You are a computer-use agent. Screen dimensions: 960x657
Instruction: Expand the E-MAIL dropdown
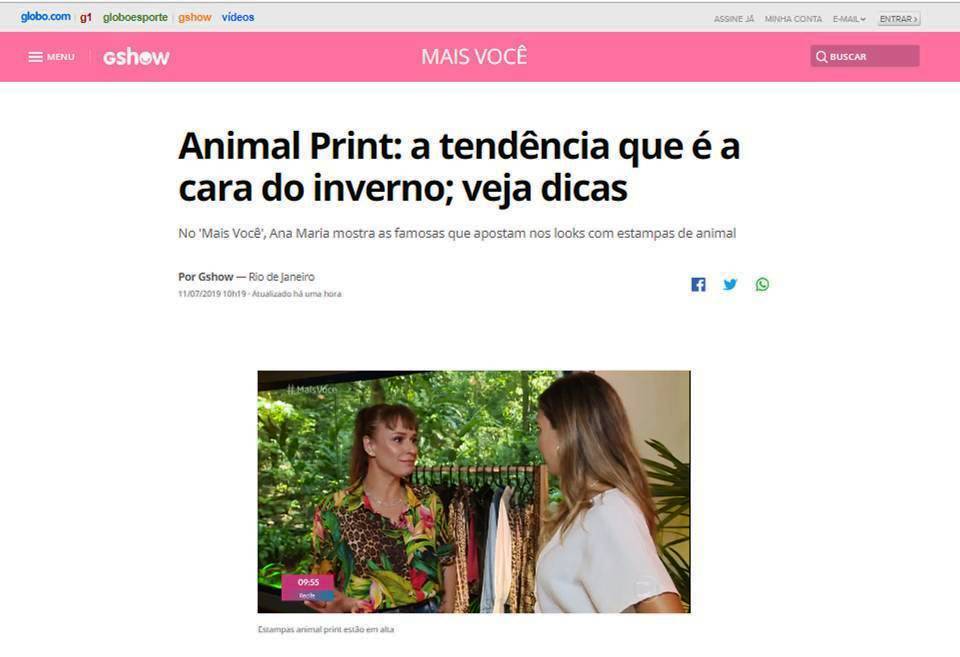coord(849,19)
